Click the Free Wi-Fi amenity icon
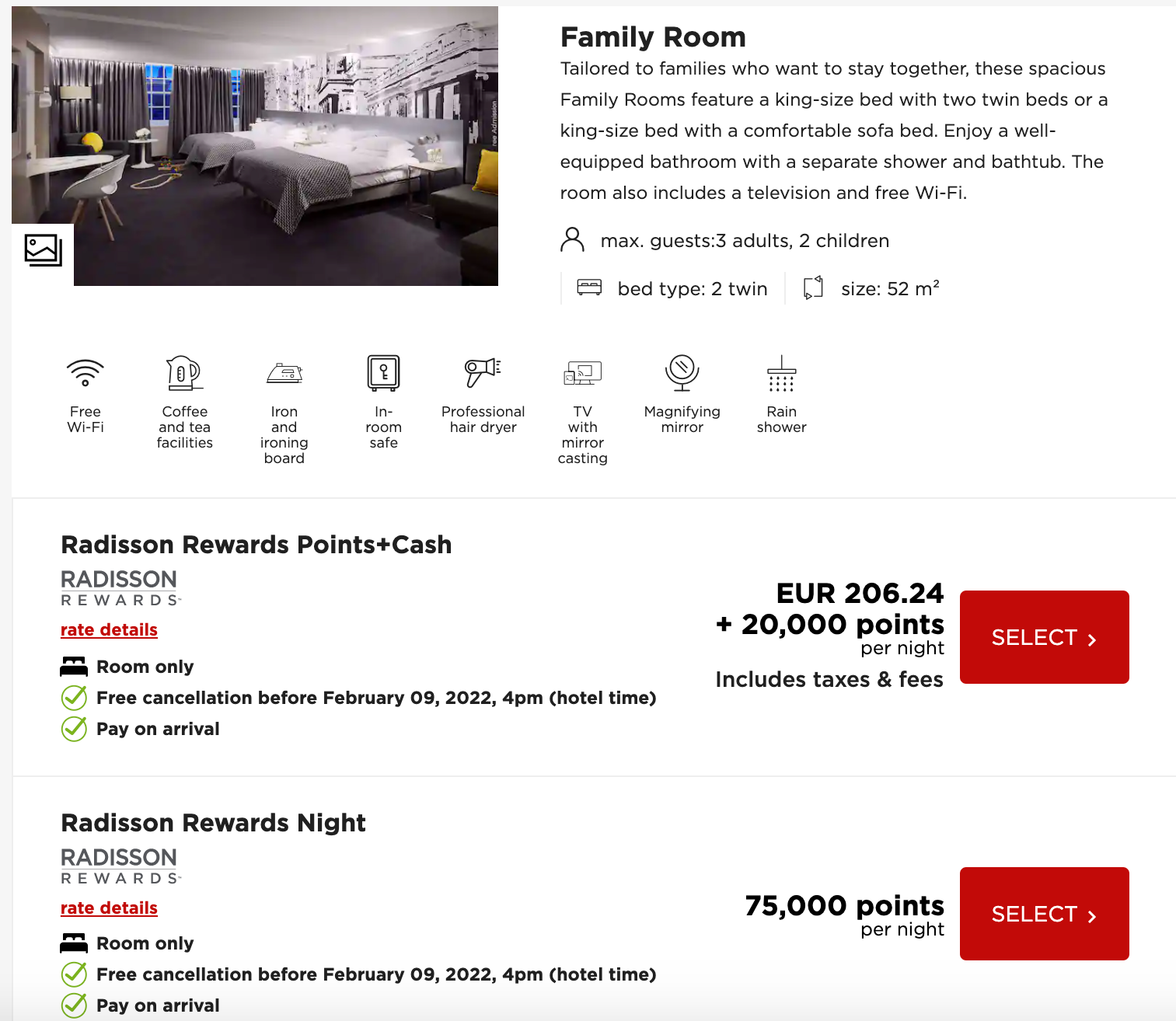The image size is (1176, 1021). coord(85,372)
